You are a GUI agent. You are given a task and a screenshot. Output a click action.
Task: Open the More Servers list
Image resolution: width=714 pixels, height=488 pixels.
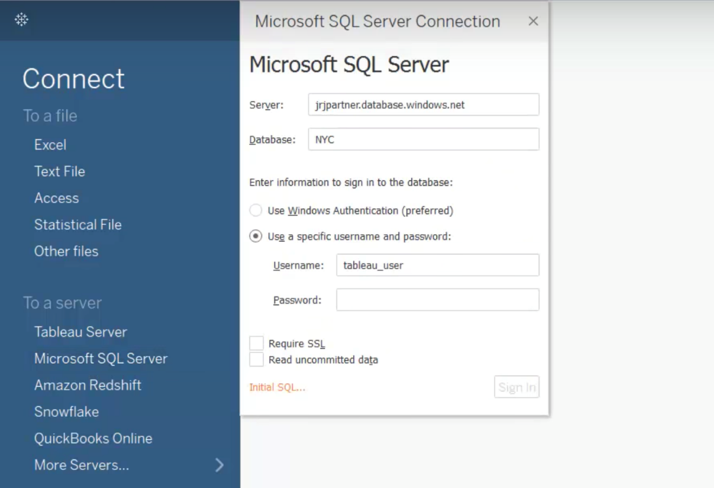pyautogui.click(x=82, y=465)
